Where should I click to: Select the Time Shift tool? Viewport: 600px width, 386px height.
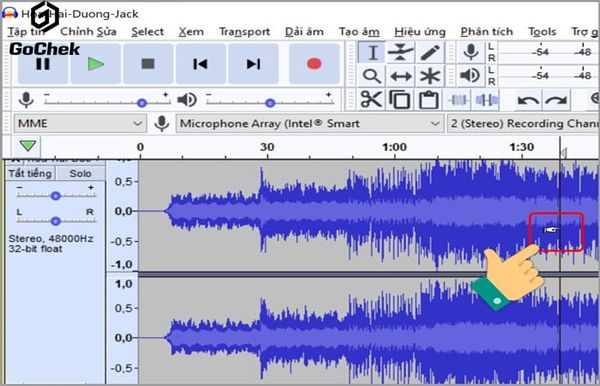tap(400, 76)
